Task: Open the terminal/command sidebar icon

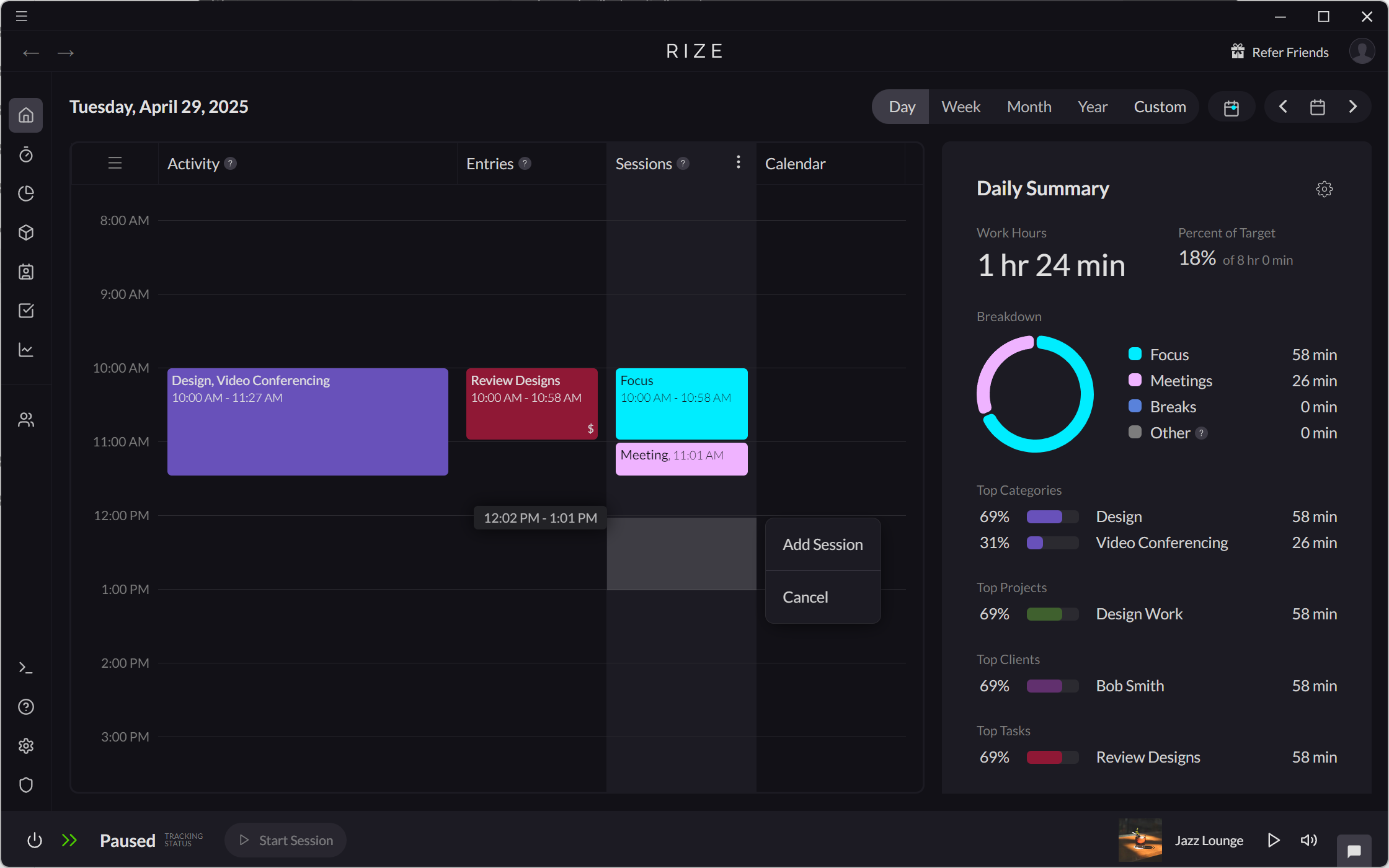Action: tap(26, 667)
